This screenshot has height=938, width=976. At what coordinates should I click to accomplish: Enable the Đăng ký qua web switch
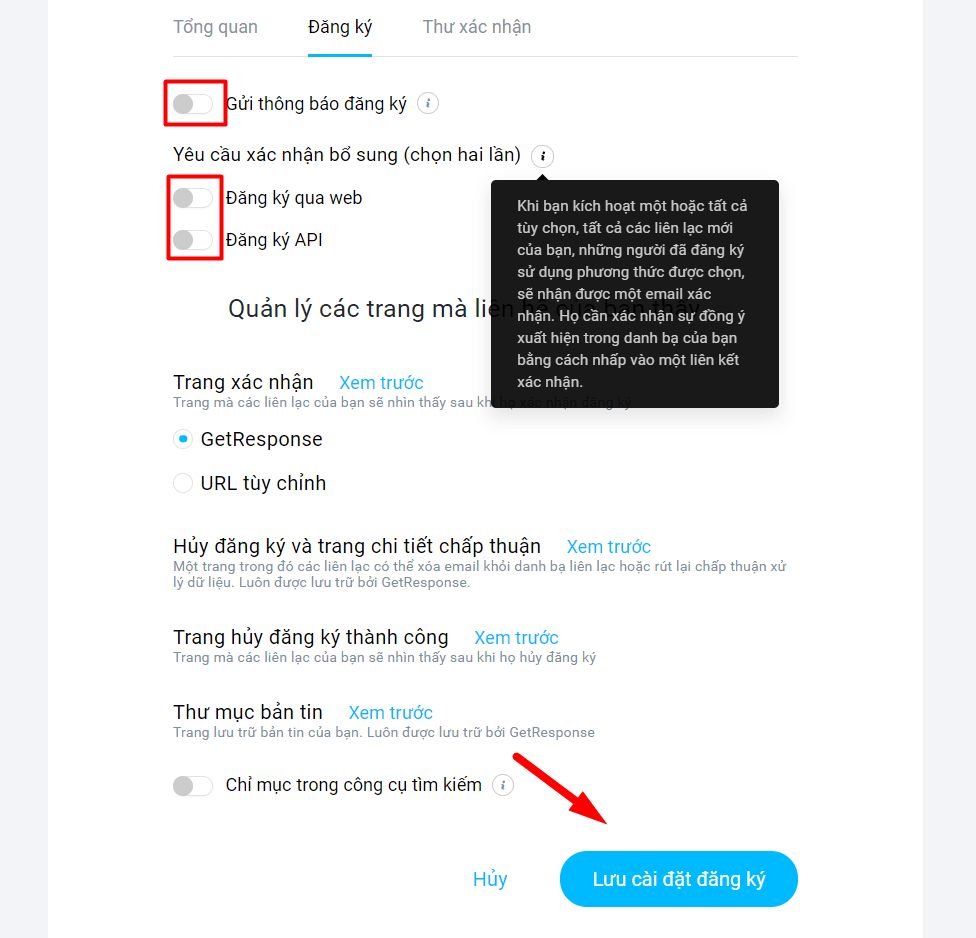tap(193, 198)
